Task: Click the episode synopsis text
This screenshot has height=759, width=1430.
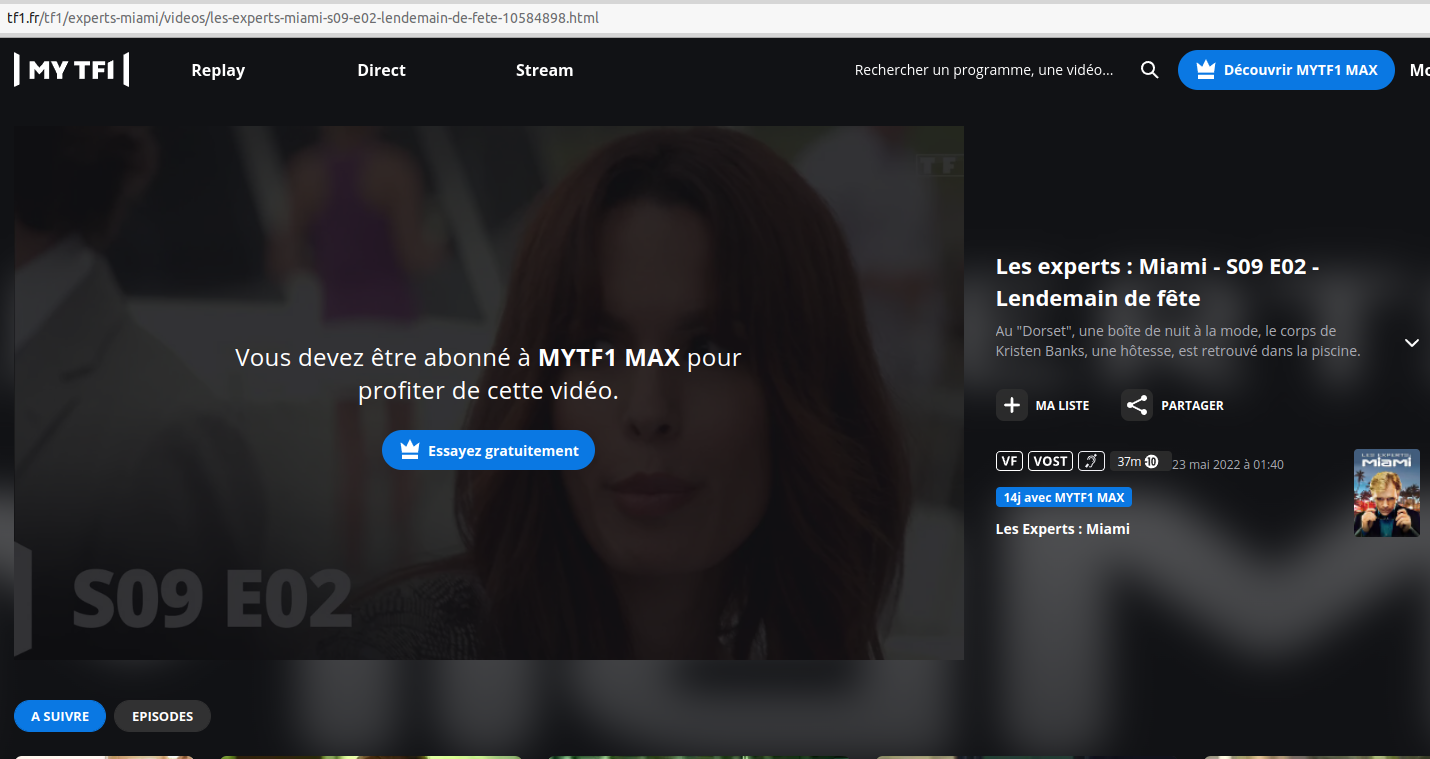Action: [x=1178, y=341]
